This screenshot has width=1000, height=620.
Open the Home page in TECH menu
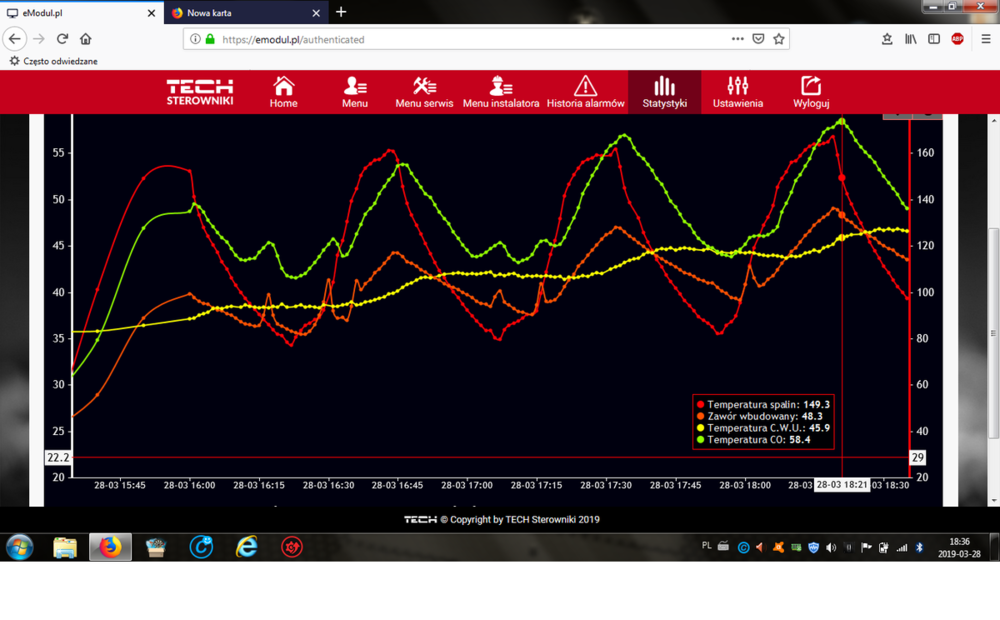point(283,92)
